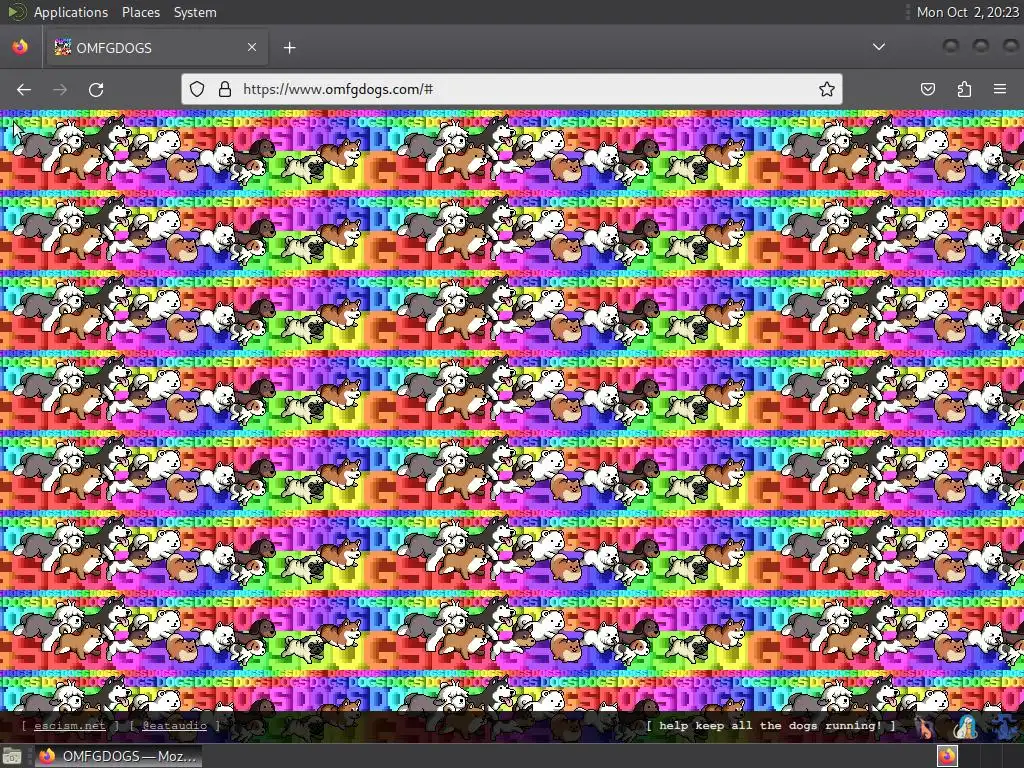Follow the escism.net link
The image size is (1024, 768).
pyautogui.click(x=69, y=726)
